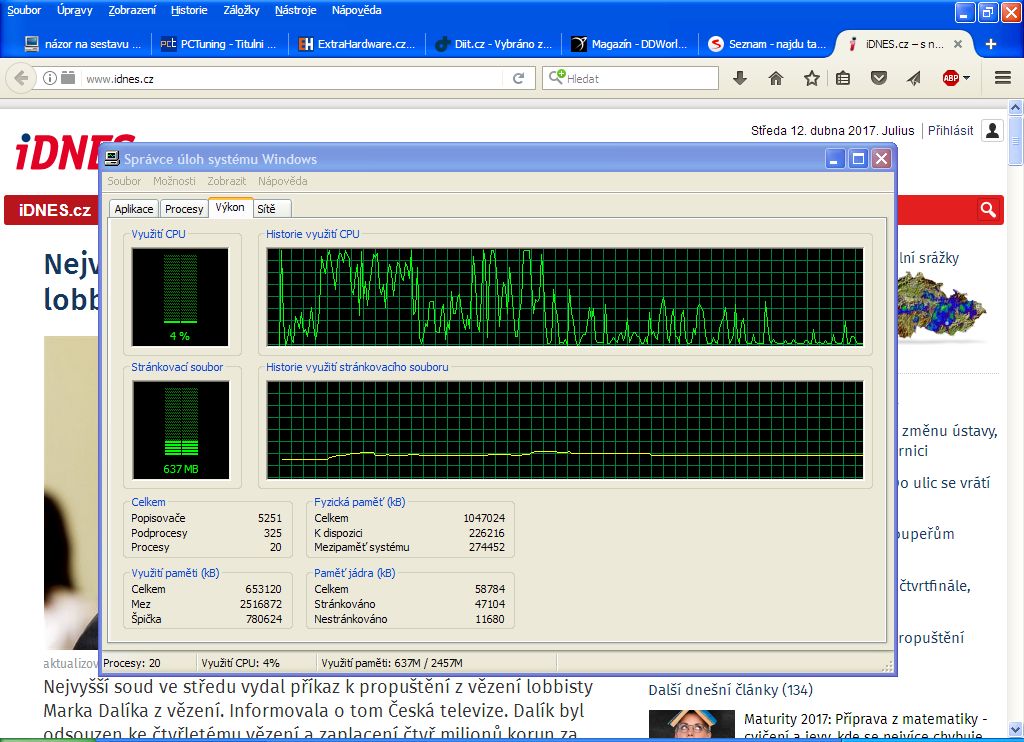Viewport: 1024px width, 742px height.
Task: Bookmark this page with the star icon
Action: pos(811,78)
